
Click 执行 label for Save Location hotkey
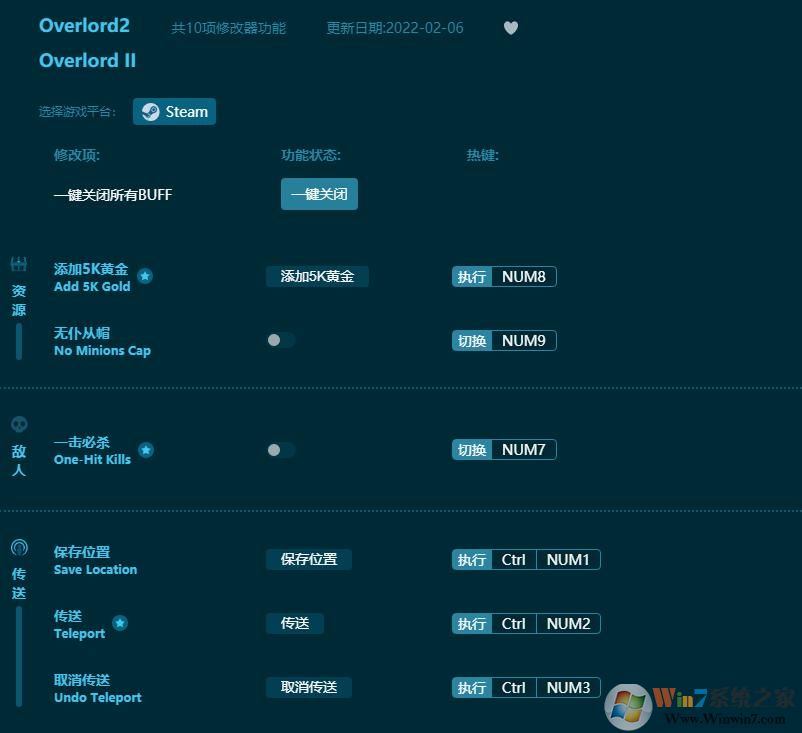[x=472, y=560]
